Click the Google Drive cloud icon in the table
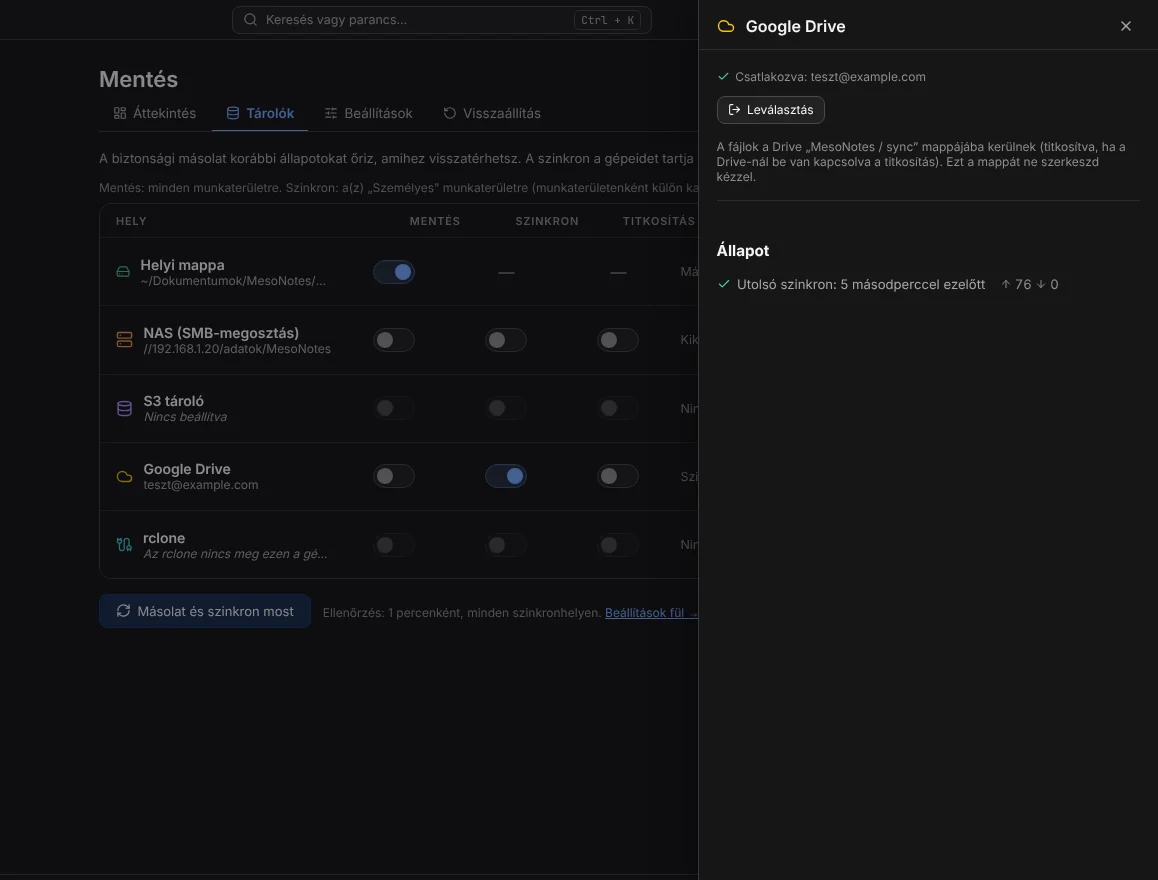 [x=124, y=477]
